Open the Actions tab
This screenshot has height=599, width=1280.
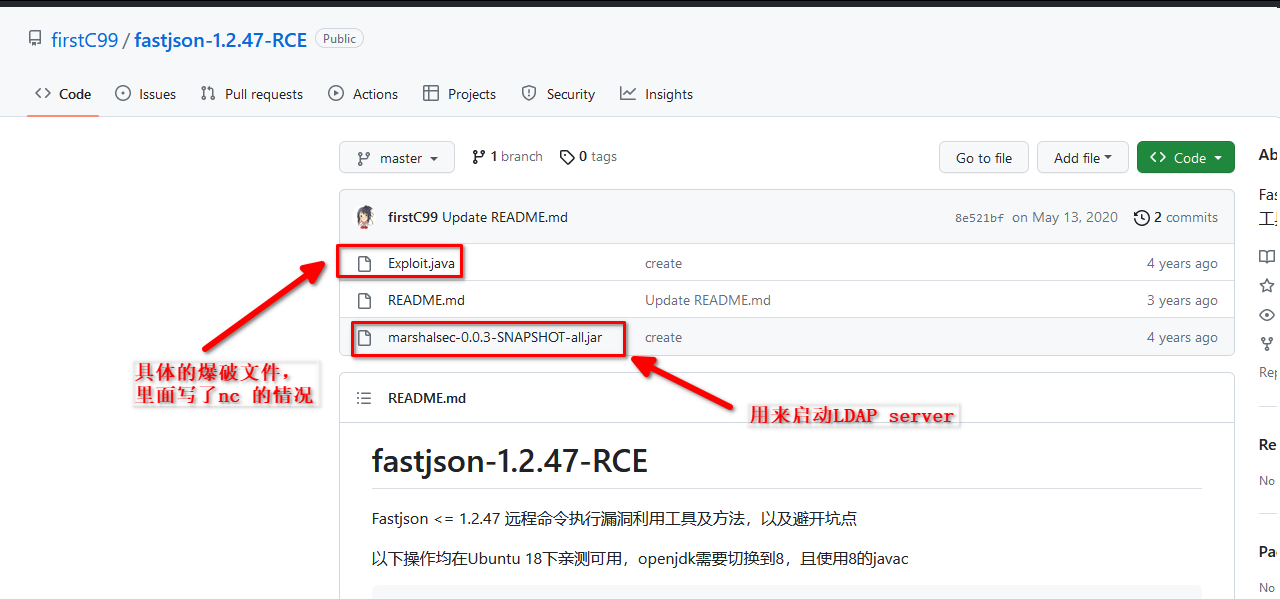363,94
